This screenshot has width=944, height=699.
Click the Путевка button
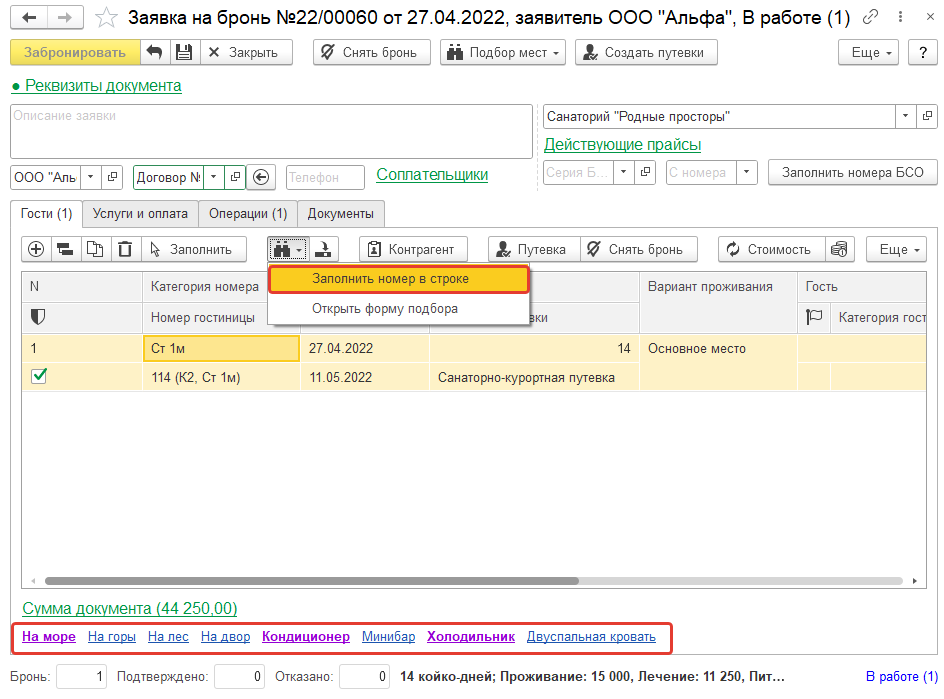pos(535,249)
